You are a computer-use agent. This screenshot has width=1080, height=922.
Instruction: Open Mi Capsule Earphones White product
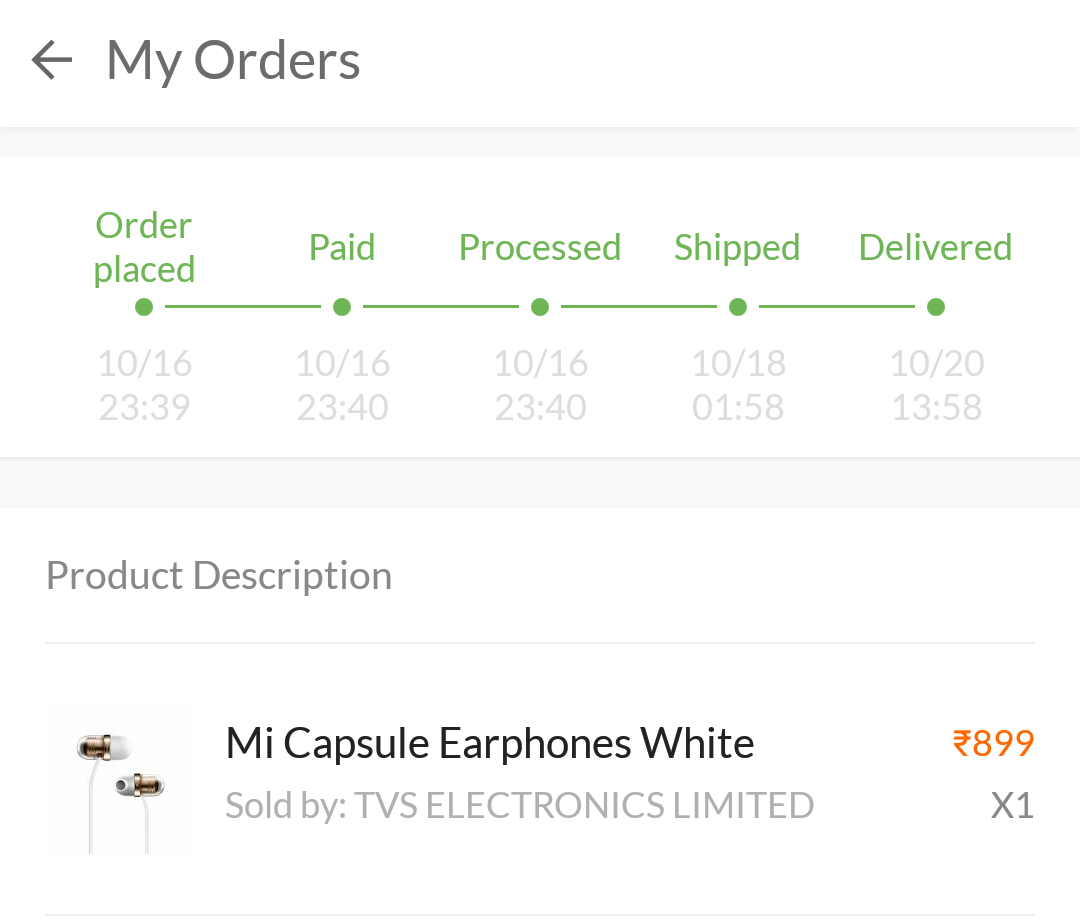tap(490, 744)
